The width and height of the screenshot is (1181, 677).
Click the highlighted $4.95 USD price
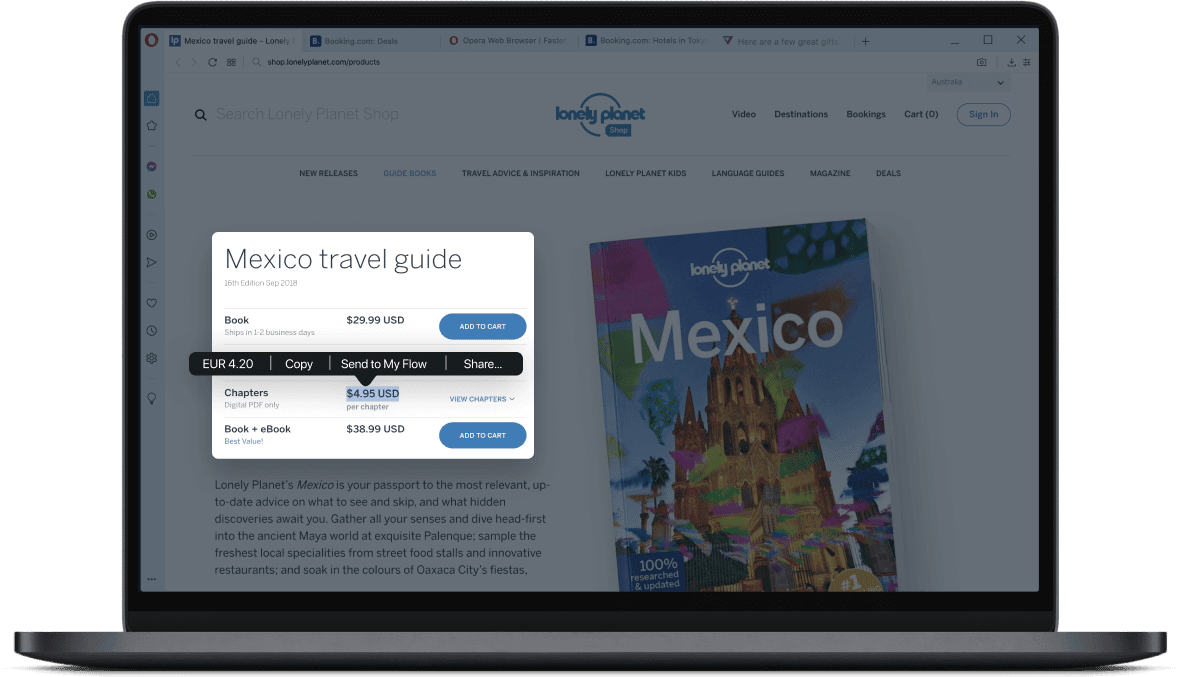pos(373,393)
